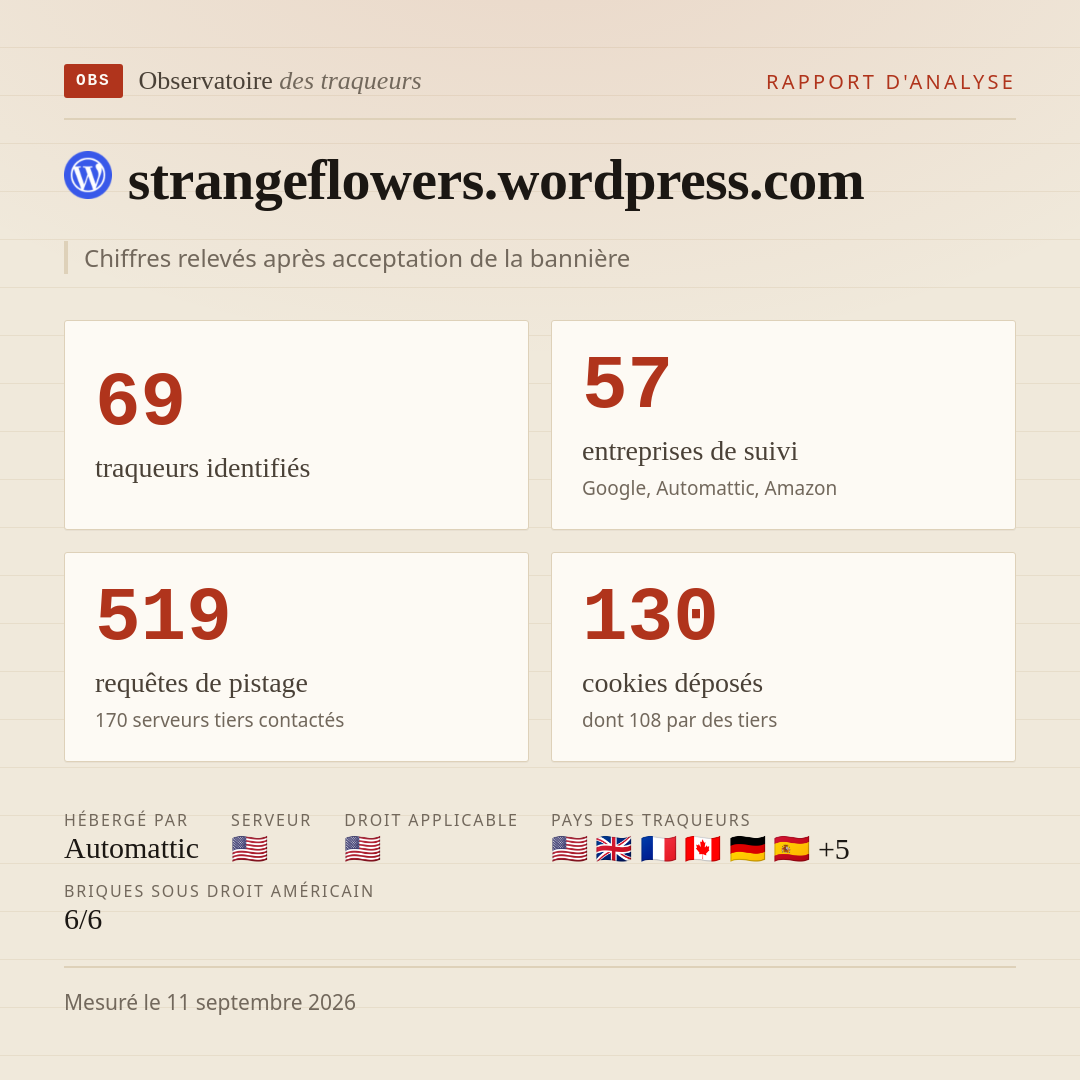
Task: Open the Observatoire des traqueurs title
Action: click(x=280, y=81)
